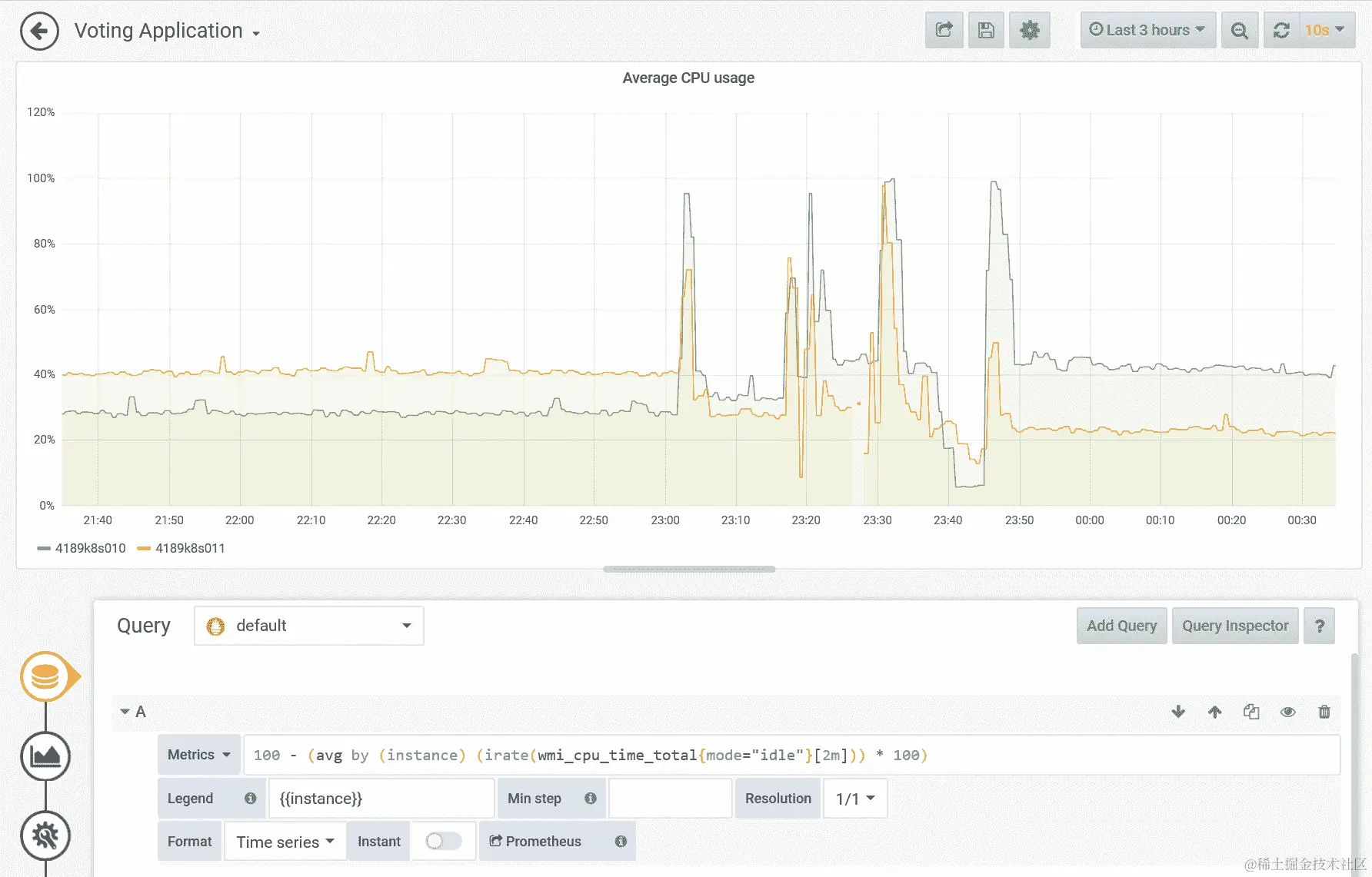The width and height of the screenshot is (1372, 877).
Task: Go back using the arrow icon
Action: click(x=39, y=32)
